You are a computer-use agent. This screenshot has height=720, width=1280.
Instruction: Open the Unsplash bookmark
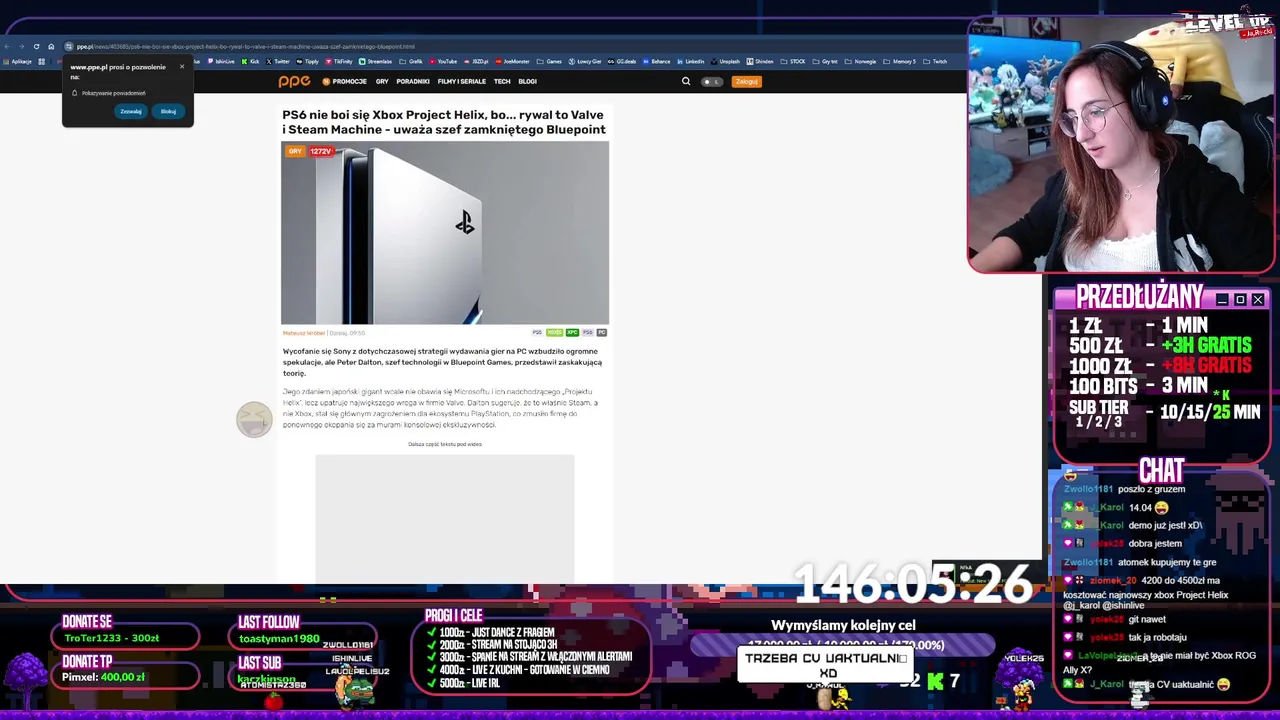click(x=725, y=61)
